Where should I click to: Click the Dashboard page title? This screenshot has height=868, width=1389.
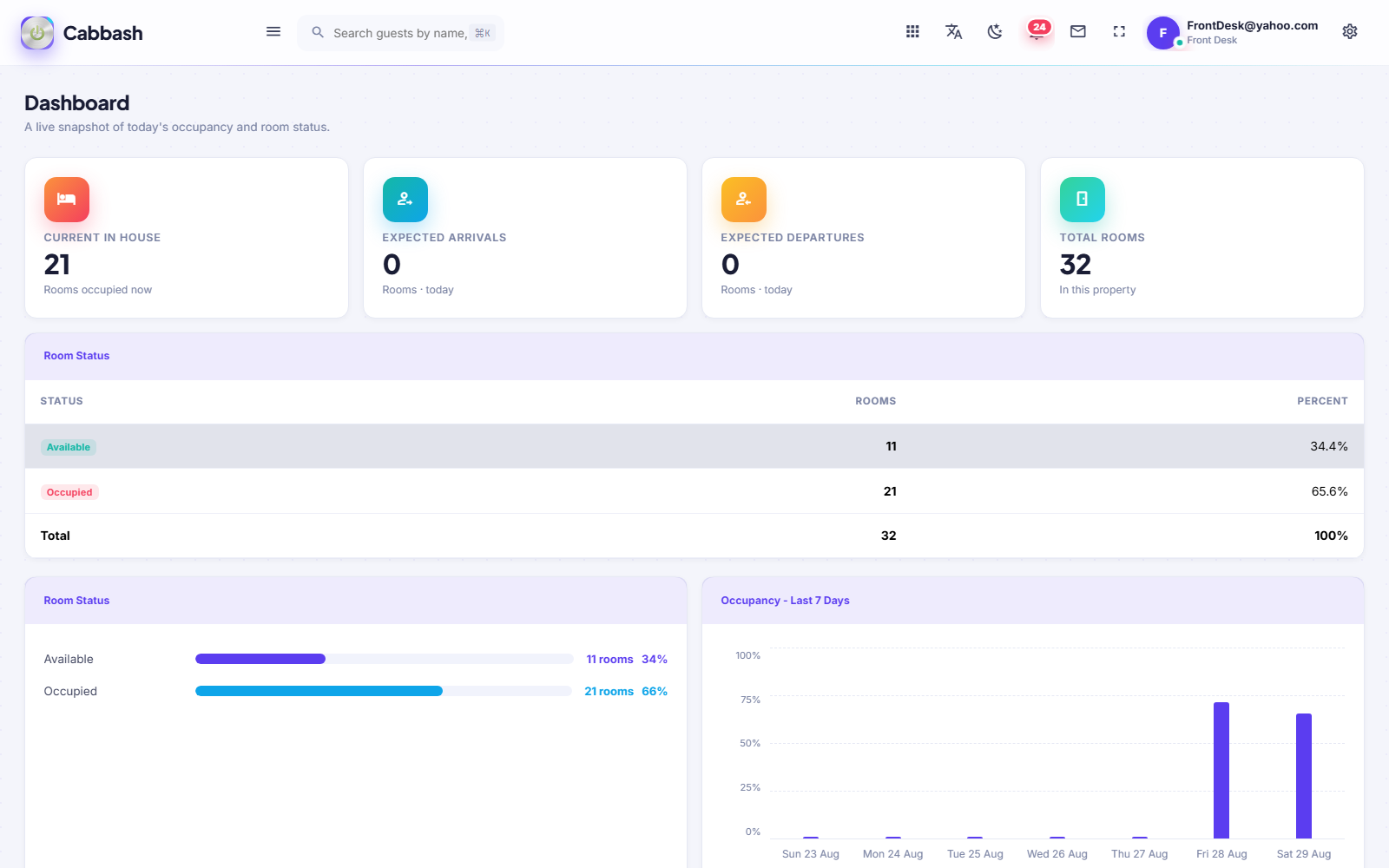pos(77,103)
